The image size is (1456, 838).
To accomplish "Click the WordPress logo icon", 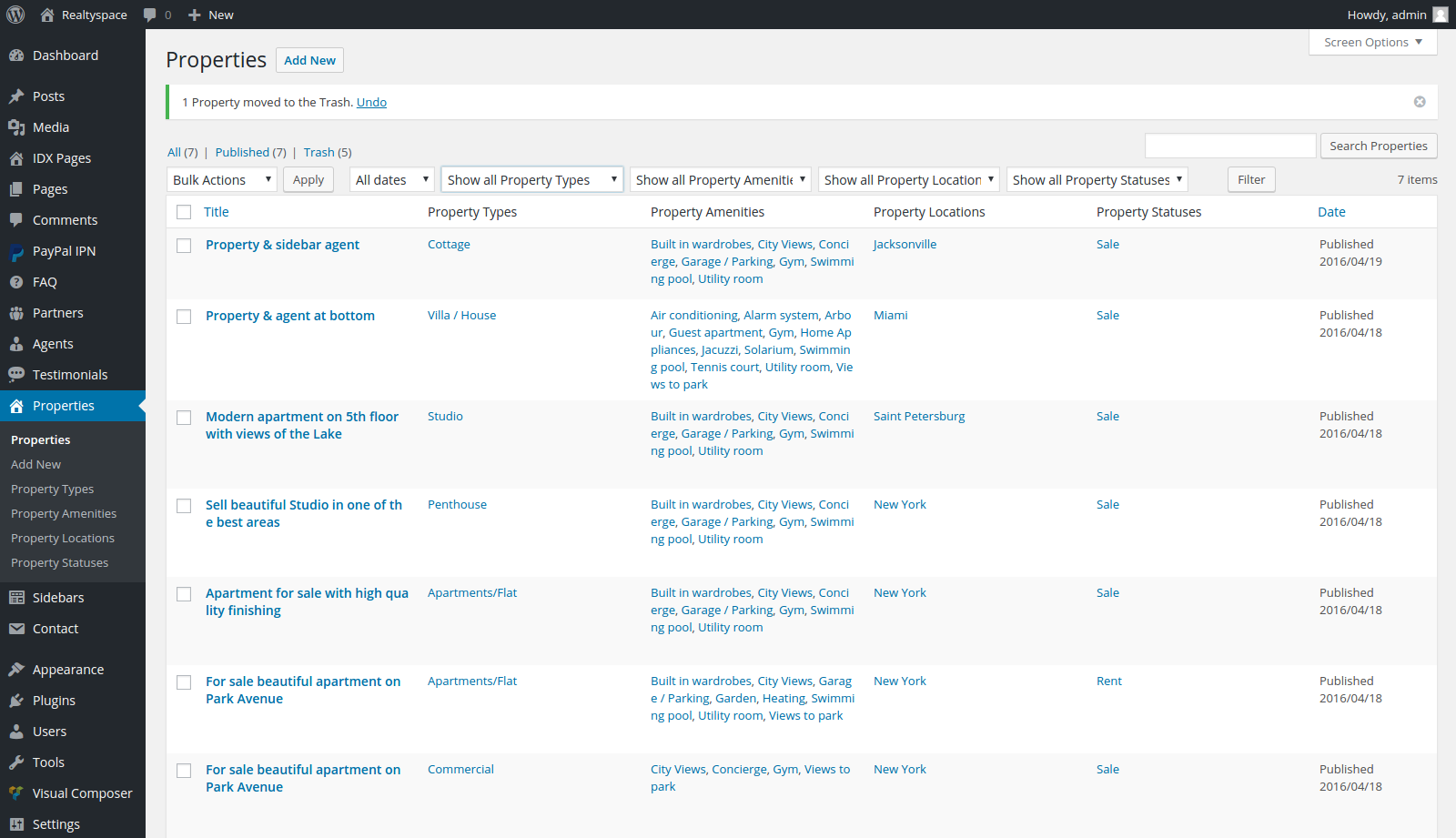I will [x=15, y=15].
